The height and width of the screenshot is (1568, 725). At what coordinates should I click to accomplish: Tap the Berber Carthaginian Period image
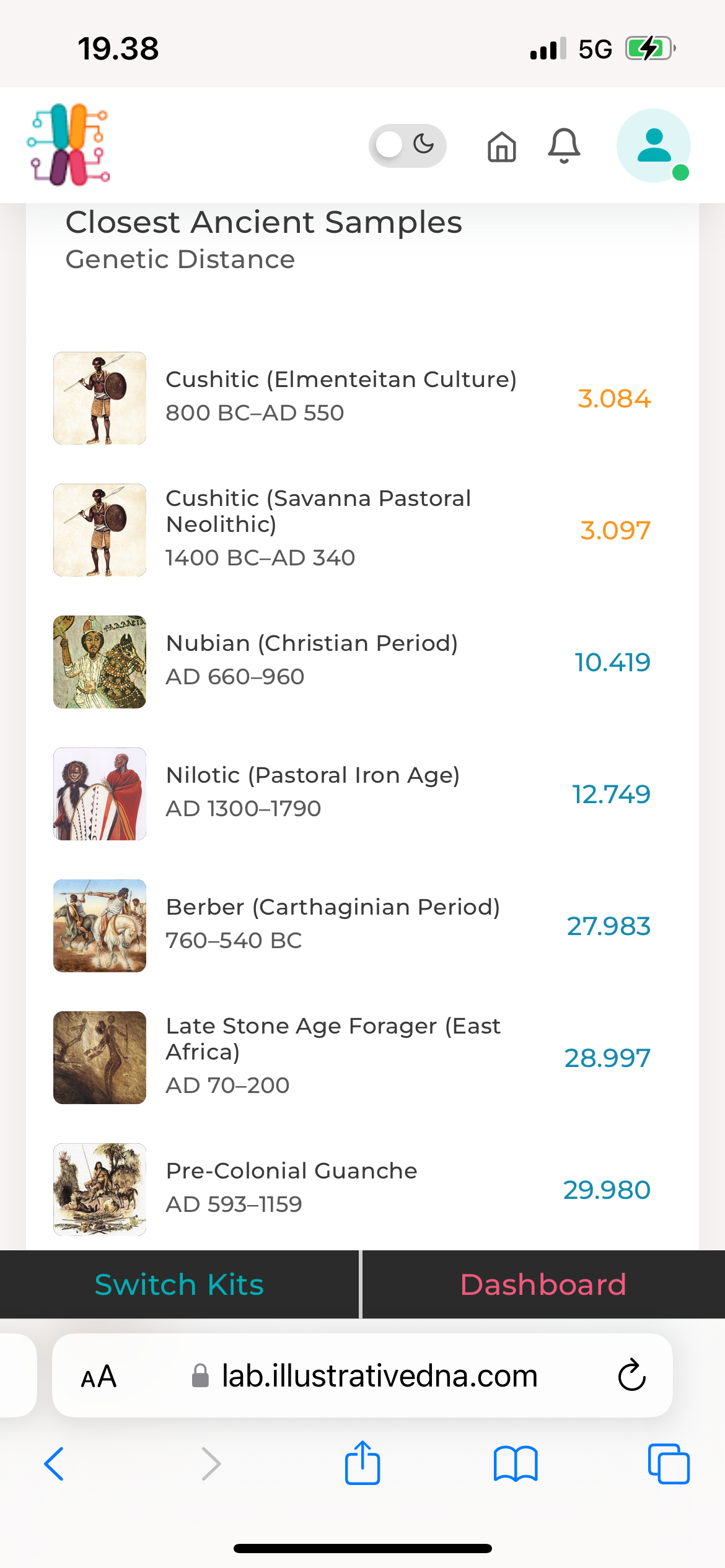click(x=100, y=926)
